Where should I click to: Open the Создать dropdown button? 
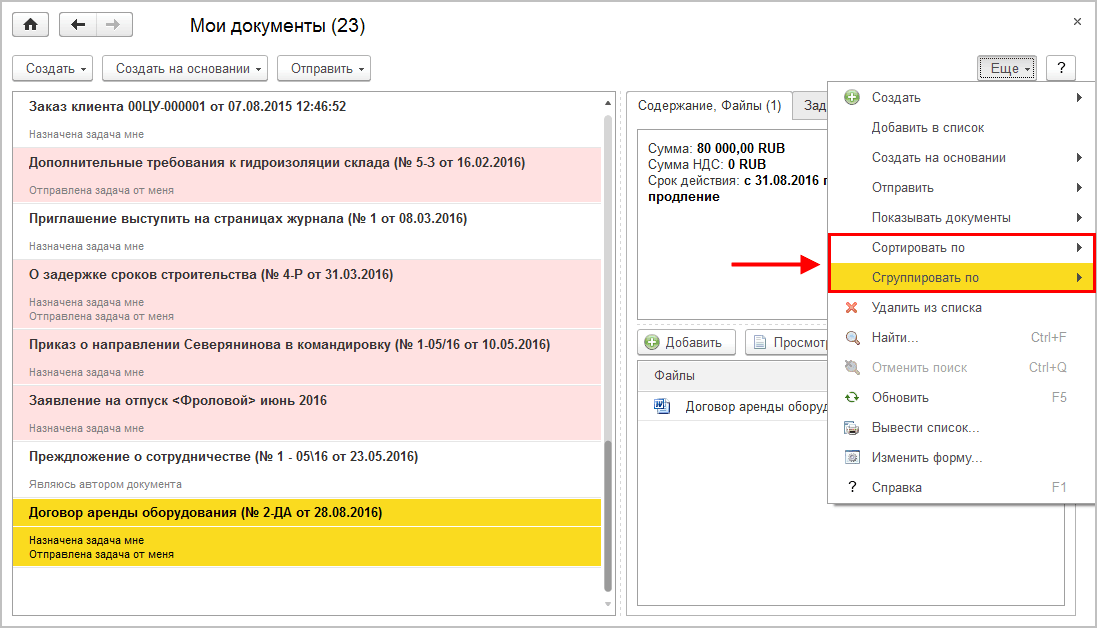[x=53, y=69]
